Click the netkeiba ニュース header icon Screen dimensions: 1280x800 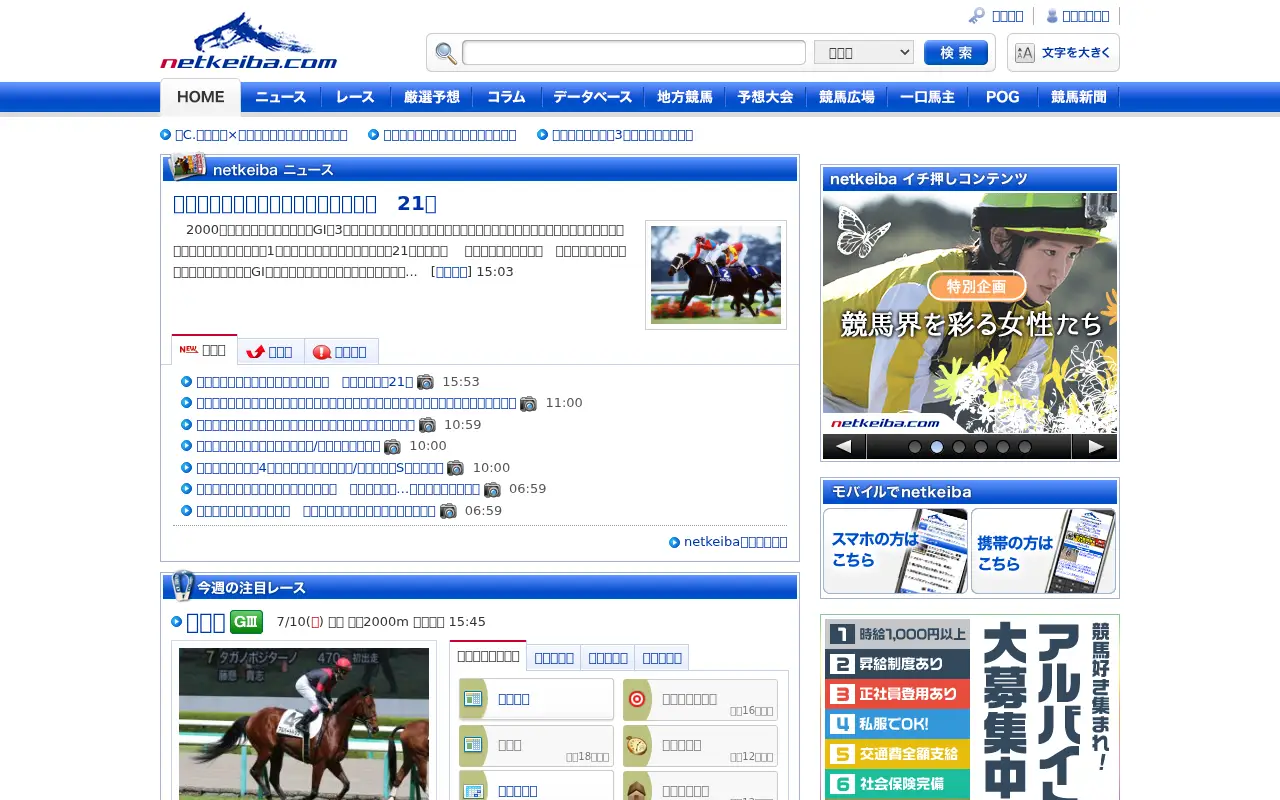(x=189, y=167)
